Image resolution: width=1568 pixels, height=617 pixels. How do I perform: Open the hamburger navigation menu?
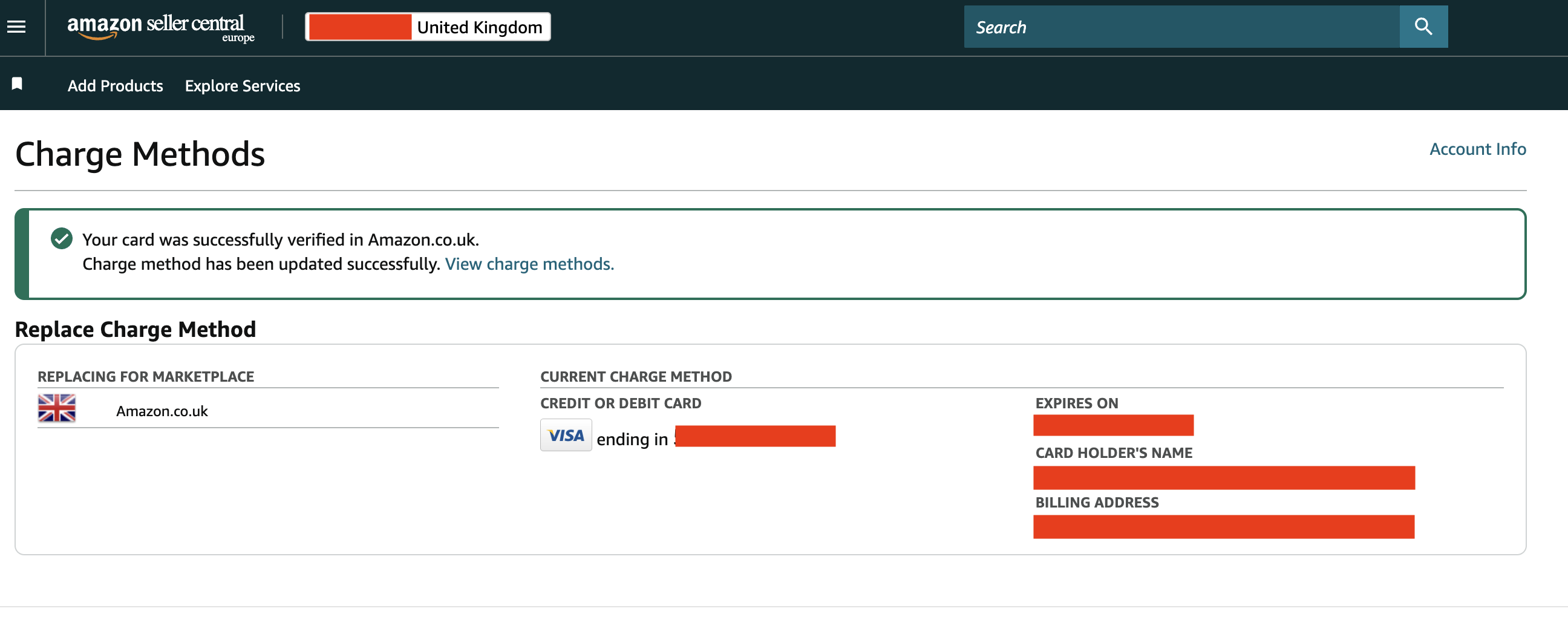click(x=16, y=27)
